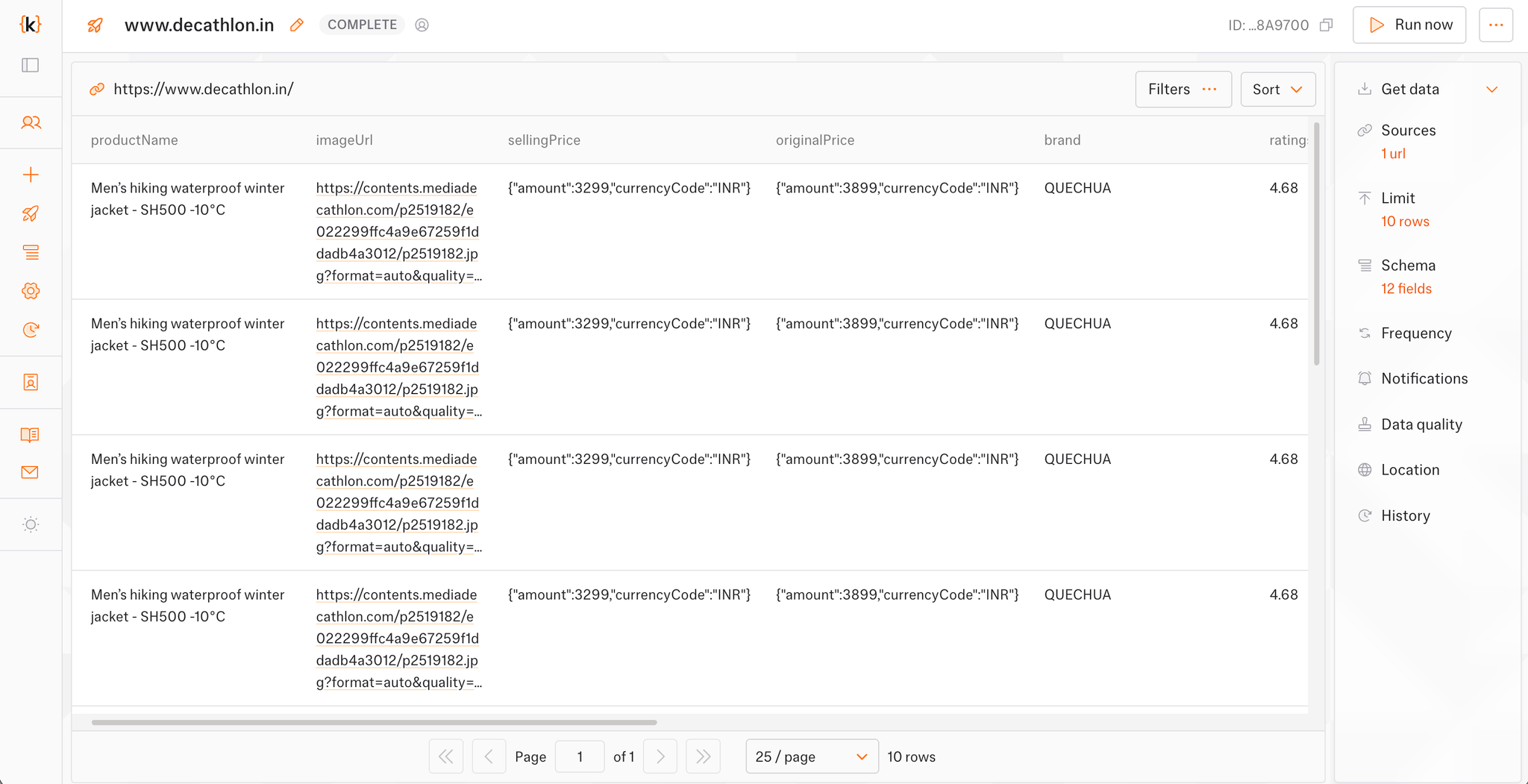Open the documentation book icon in sidebar
The height and width of the screenshot is (784, 1528).
pyautogui.click(x=30, y=435)
